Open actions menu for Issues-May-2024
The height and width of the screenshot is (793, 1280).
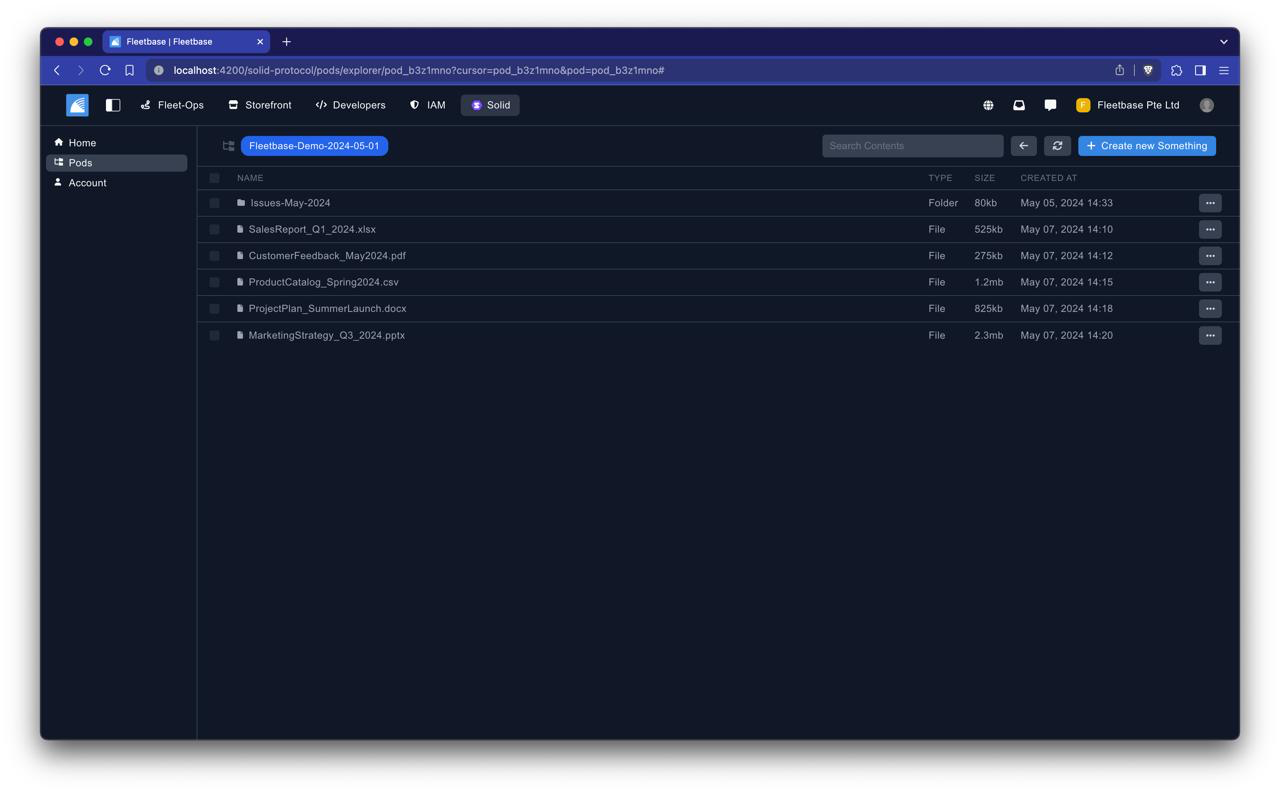[1210, 203]
